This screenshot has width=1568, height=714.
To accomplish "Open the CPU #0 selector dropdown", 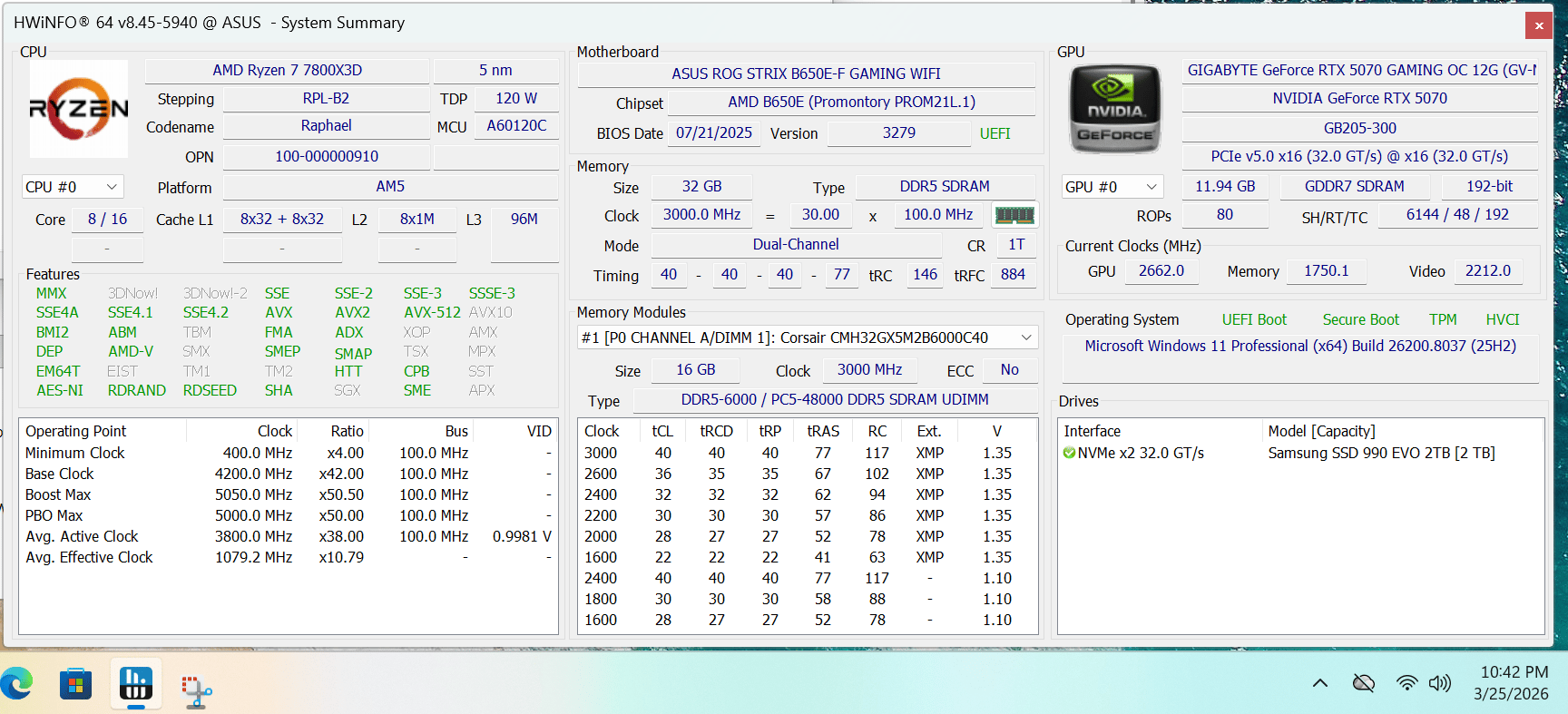I will [73, 187].
